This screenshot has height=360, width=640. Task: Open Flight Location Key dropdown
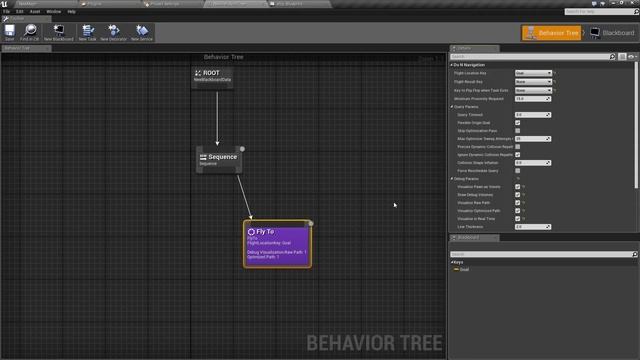click(533, 73)
